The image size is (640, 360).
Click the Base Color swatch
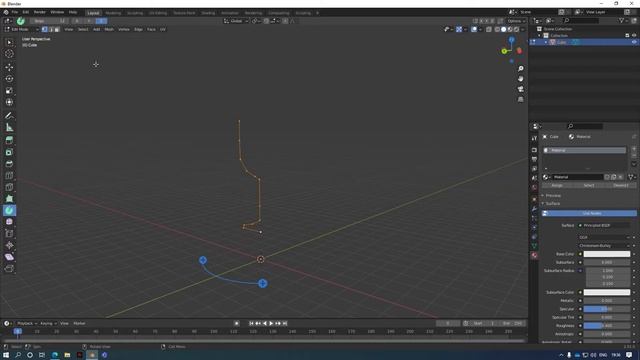(x=607, y=254)
